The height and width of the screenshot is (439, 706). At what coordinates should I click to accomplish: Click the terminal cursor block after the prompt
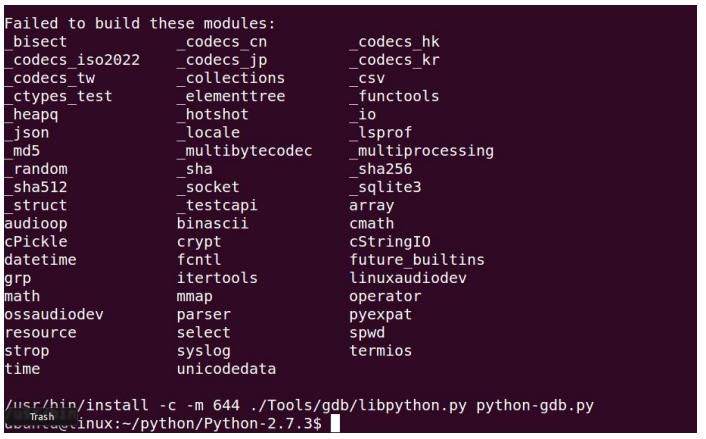point(335,424)
